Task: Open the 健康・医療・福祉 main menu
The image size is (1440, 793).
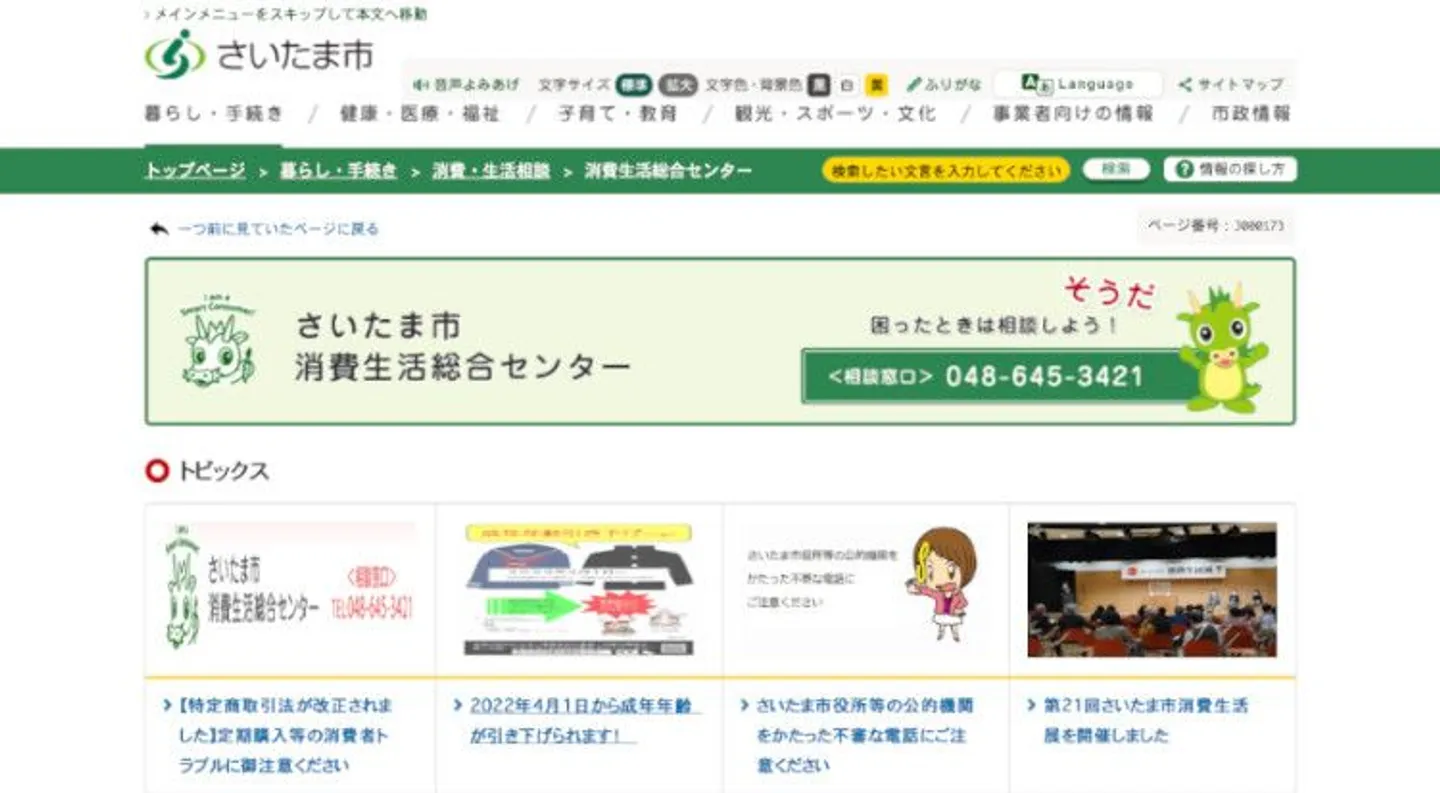Action: [419, 114]
